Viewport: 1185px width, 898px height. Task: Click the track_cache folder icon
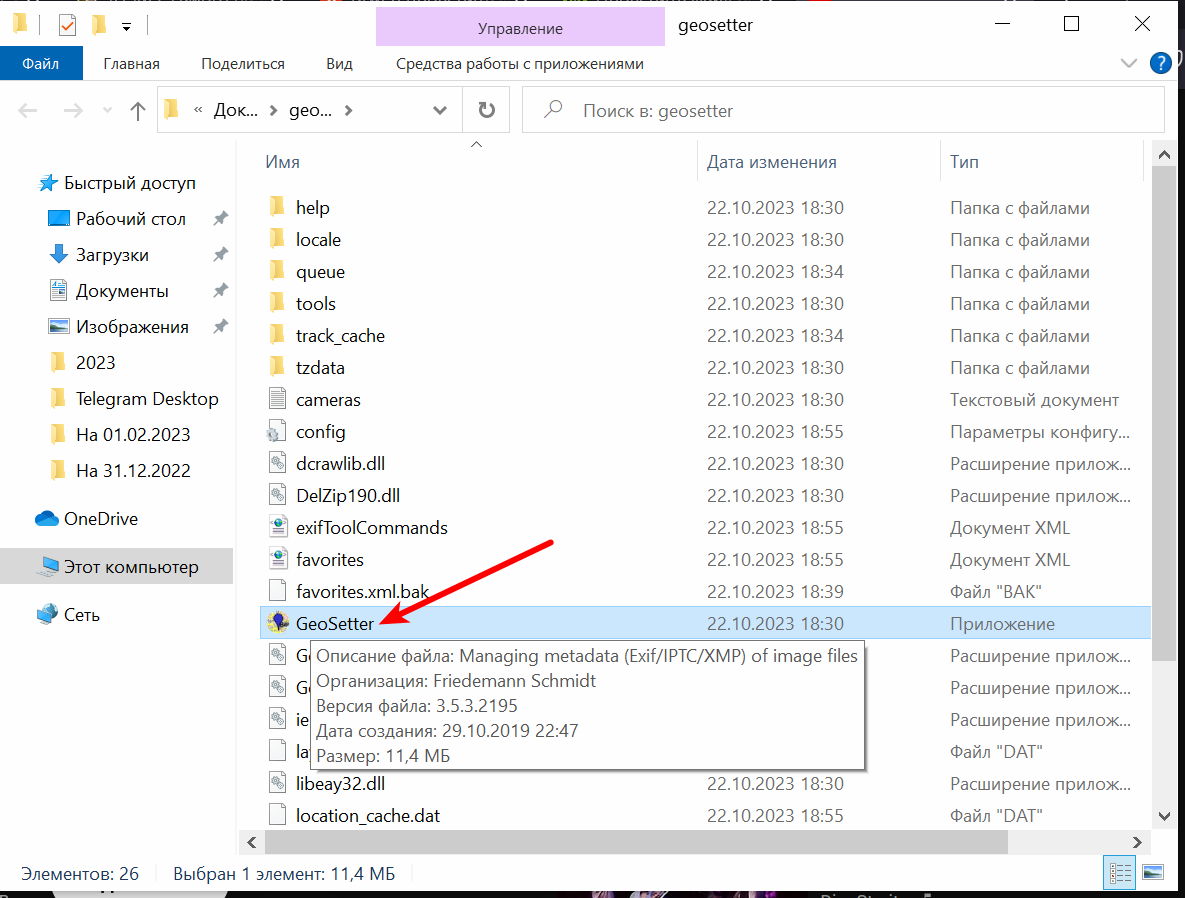(x=277, y=335)
